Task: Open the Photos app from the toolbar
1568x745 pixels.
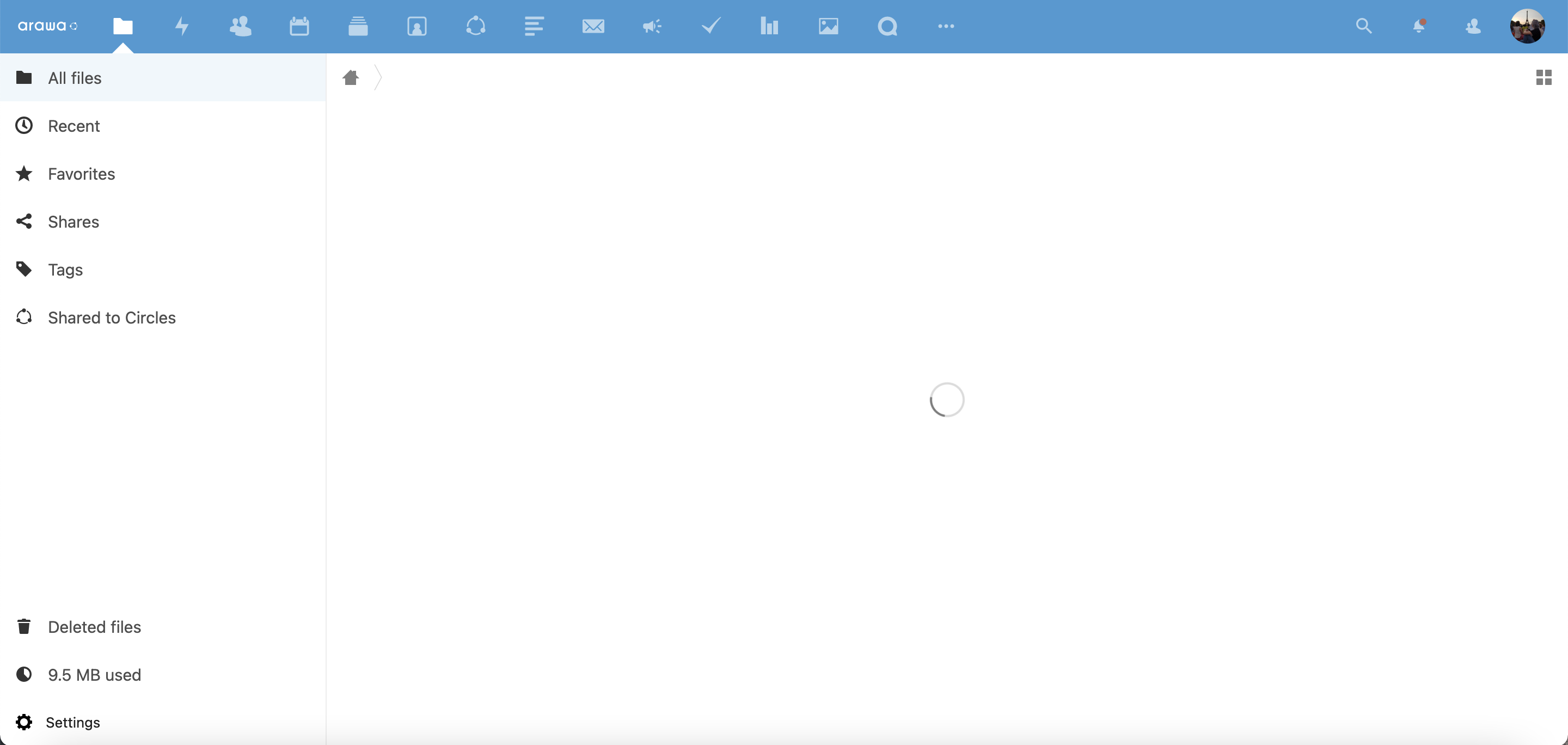Action: [x=829, y=26]
